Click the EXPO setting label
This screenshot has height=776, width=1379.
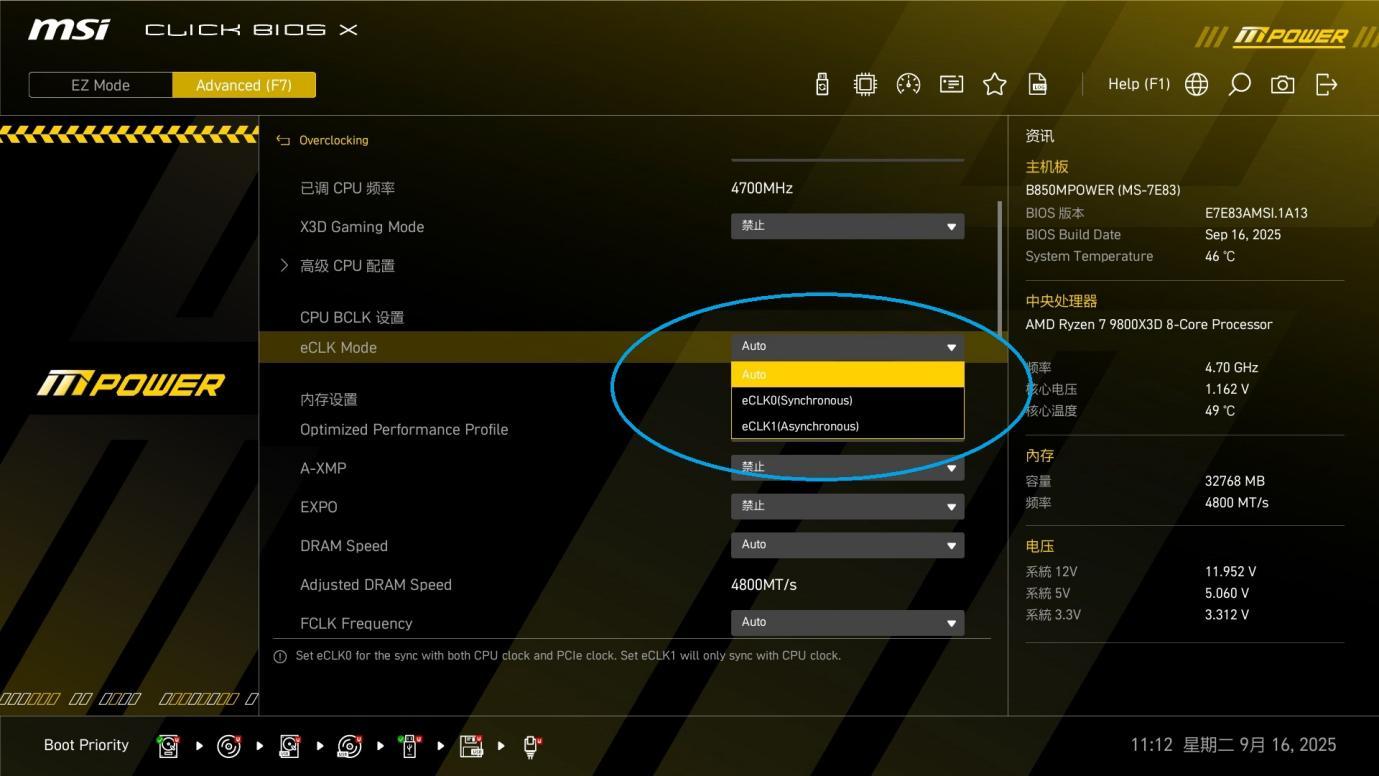click(x=319, y=507)
